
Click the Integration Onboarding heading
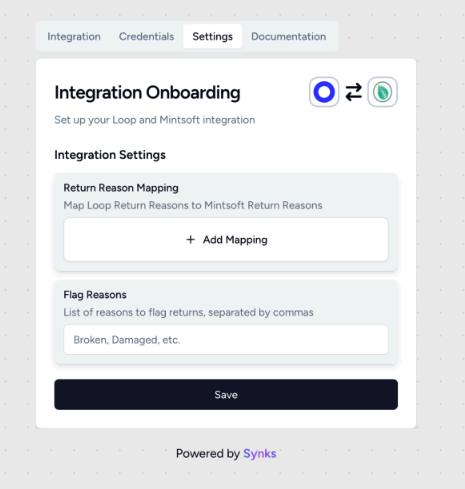point(147,93)
